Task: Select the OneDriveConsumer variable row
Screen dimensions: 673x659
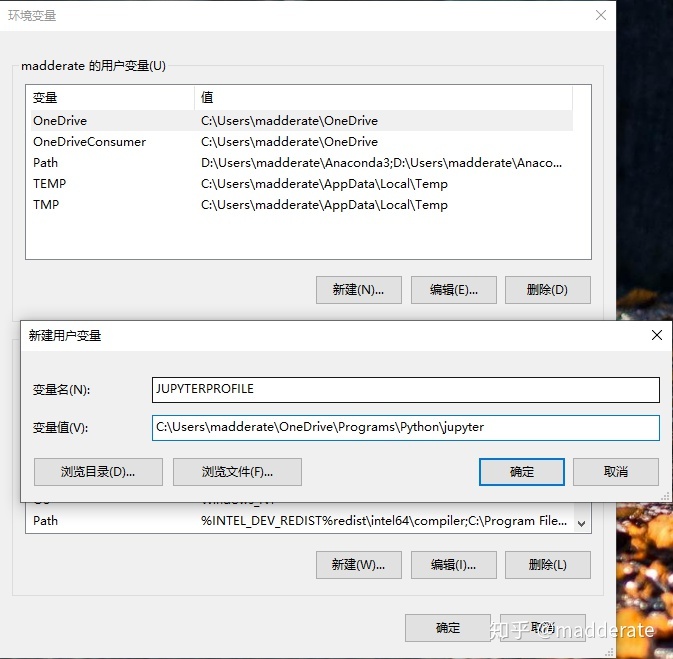Action: 303,142
